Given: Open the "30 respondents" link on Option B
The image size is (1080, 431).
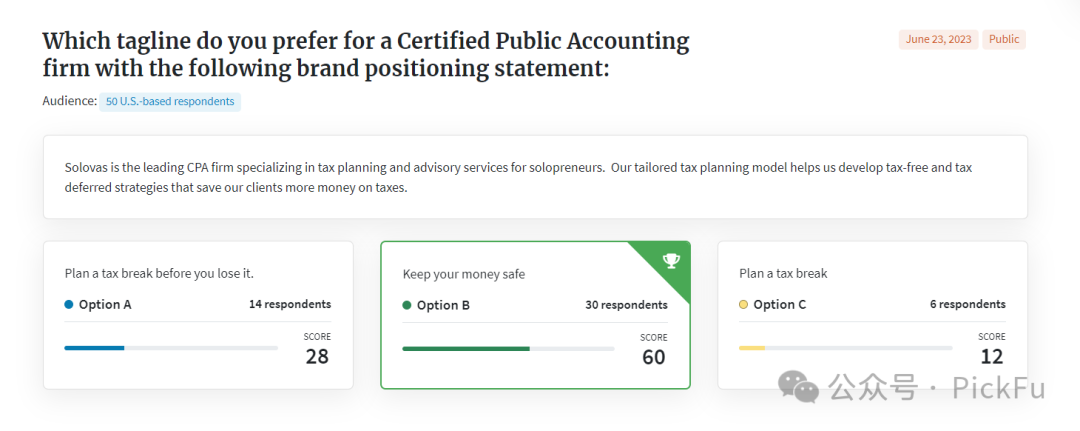Looking at the screenshot, I should (626, 305).
